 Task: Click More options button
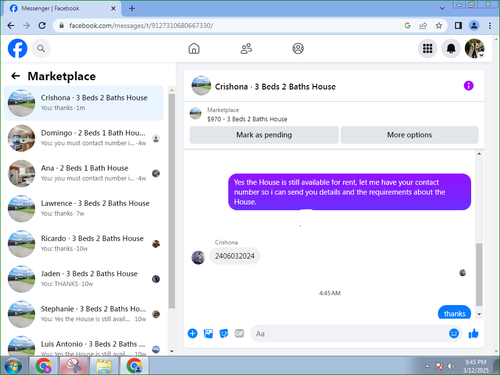[x=409, y=135]
